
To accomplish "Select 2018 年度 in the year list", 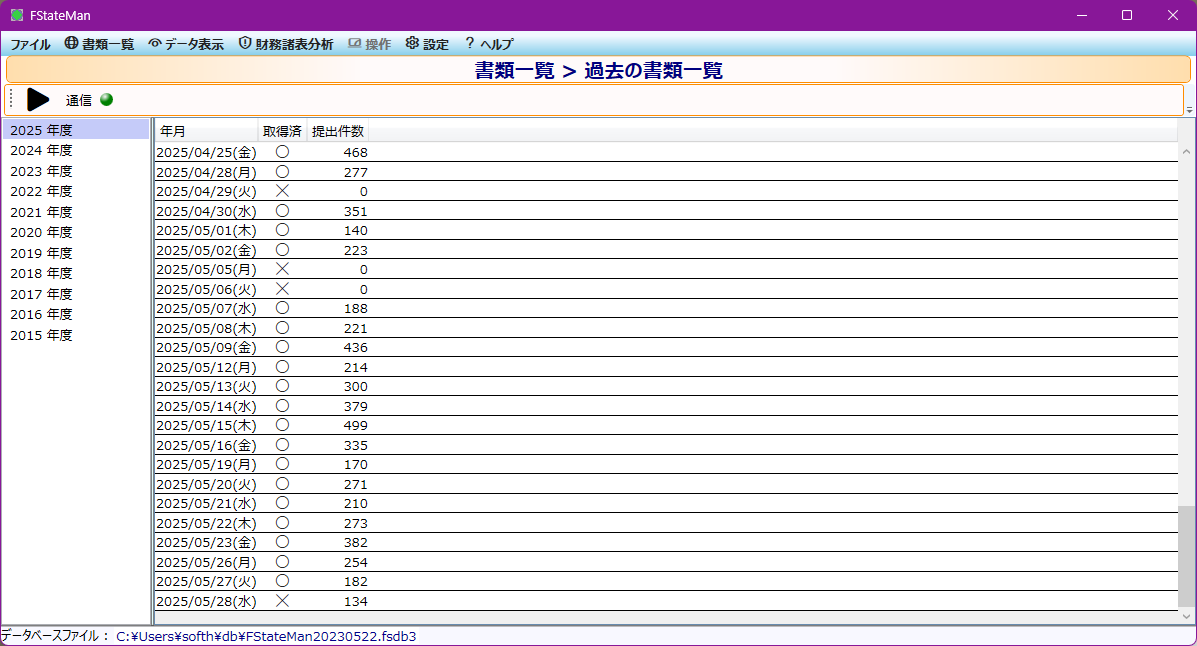I will (x=76, y=273).
